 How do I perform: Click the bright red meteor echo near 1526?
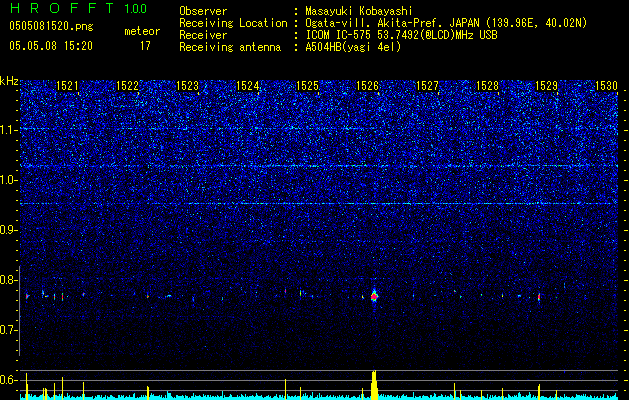[374, 297]
